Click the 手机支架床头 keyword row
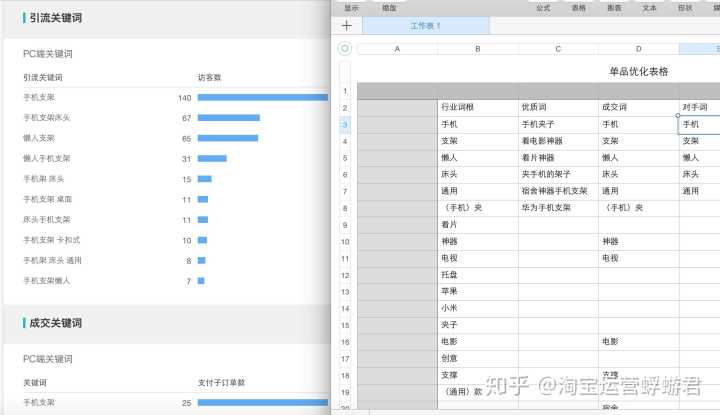This screenshot has height=415, width=720. click(46, 118)
